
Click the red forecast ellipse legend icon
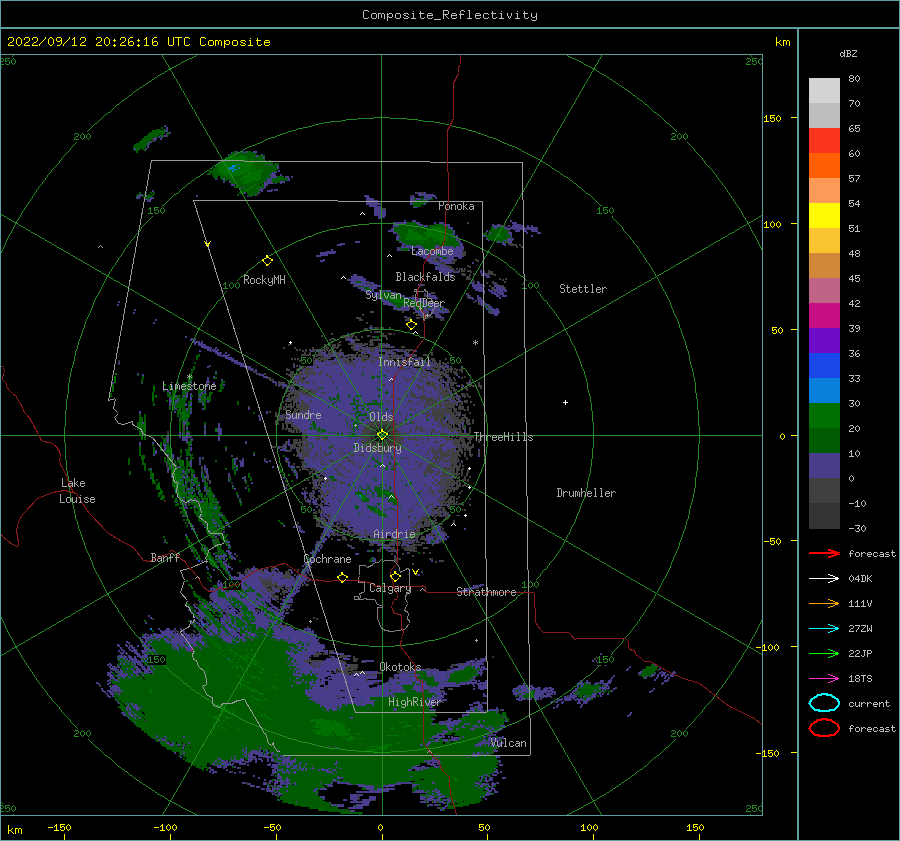pyautogui.click(x=824, y=728)
